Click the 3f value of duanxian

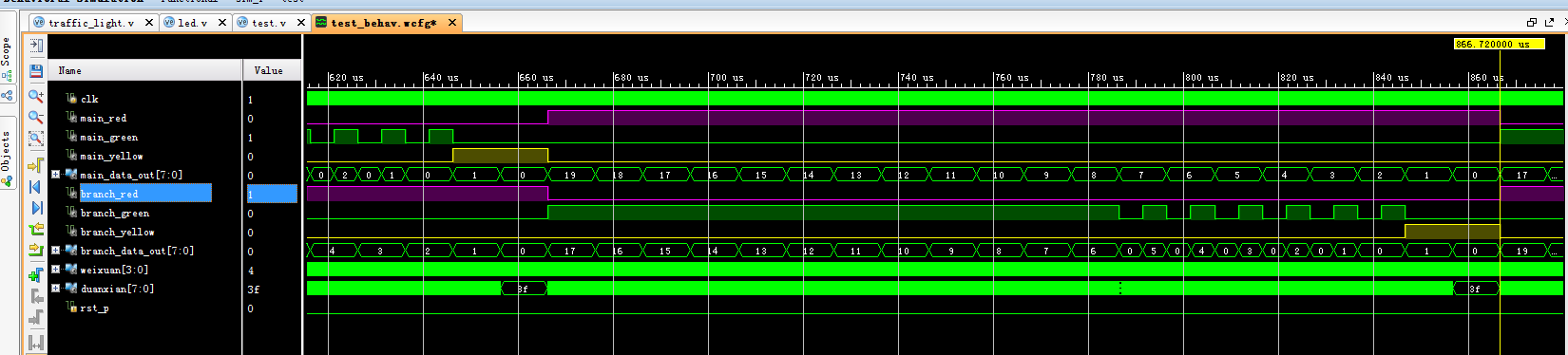tap(254, 289)
